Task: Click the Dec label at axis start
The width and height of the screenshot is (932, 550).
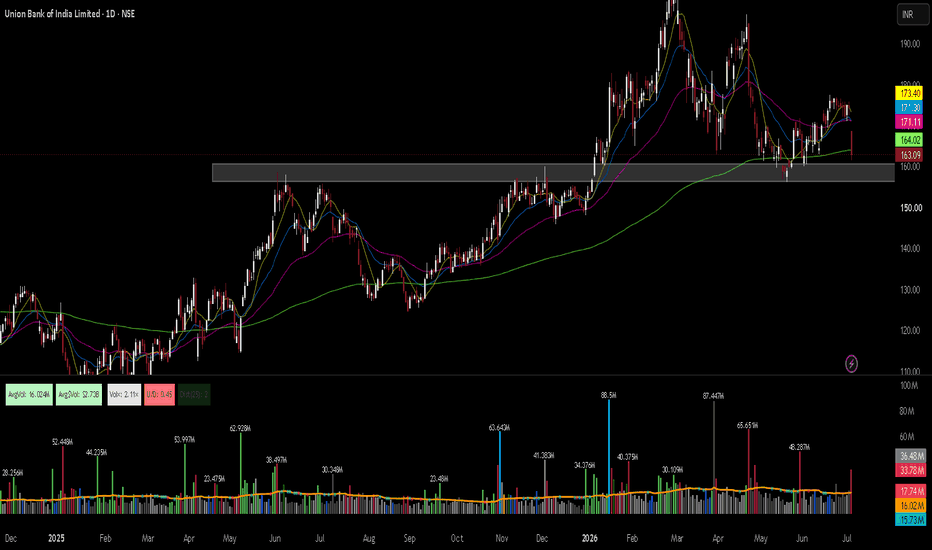Action: (x=11, y=538)
